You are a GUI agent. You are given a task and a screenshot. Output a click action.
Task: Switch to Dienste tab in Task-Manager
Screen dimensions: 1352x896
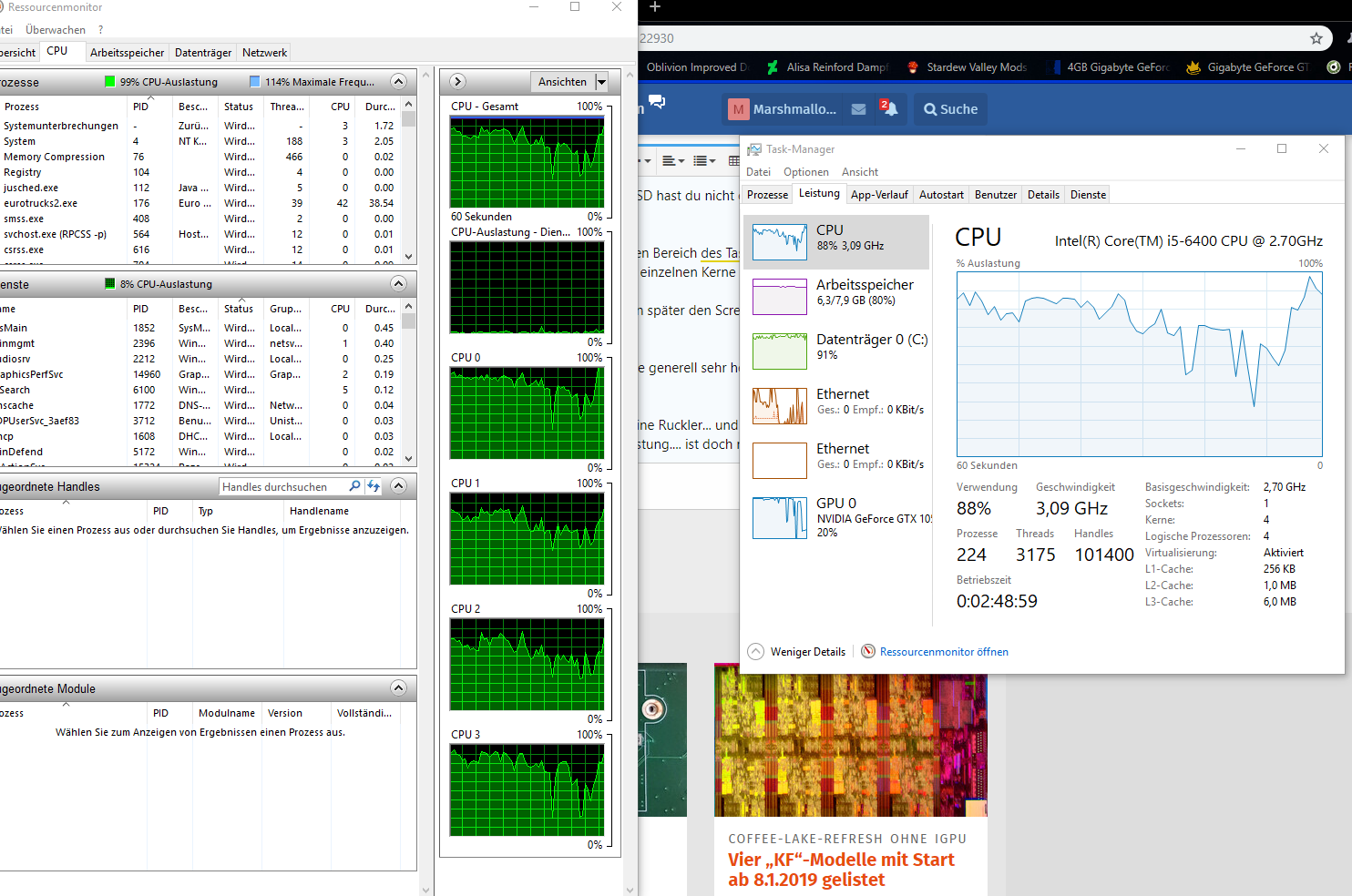tap(1088, 195)
